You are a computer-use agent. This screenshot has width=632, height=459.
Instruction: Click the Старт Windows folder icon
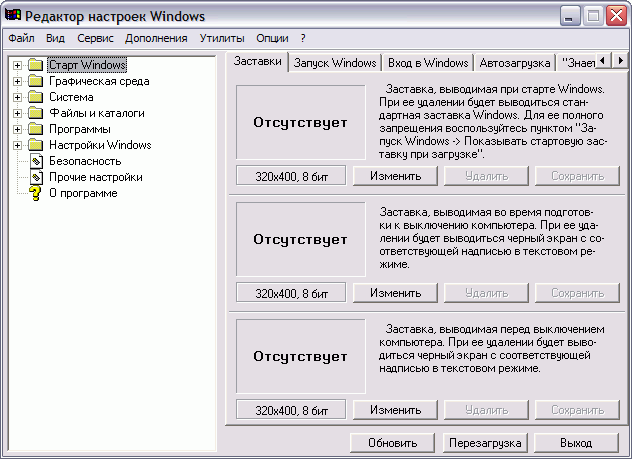pos(35,65)
